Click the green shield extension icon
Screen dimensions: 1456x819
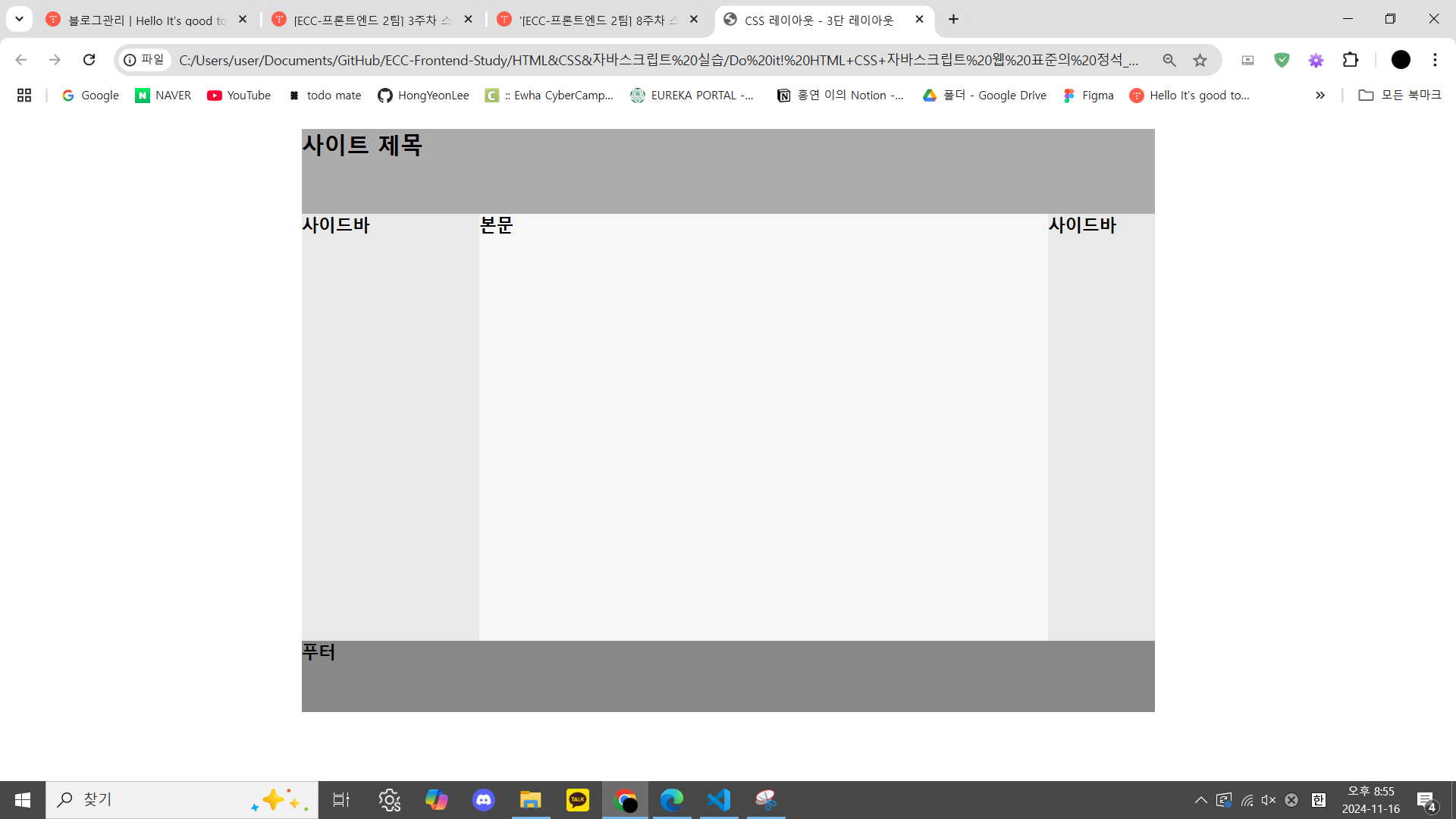1282,60
